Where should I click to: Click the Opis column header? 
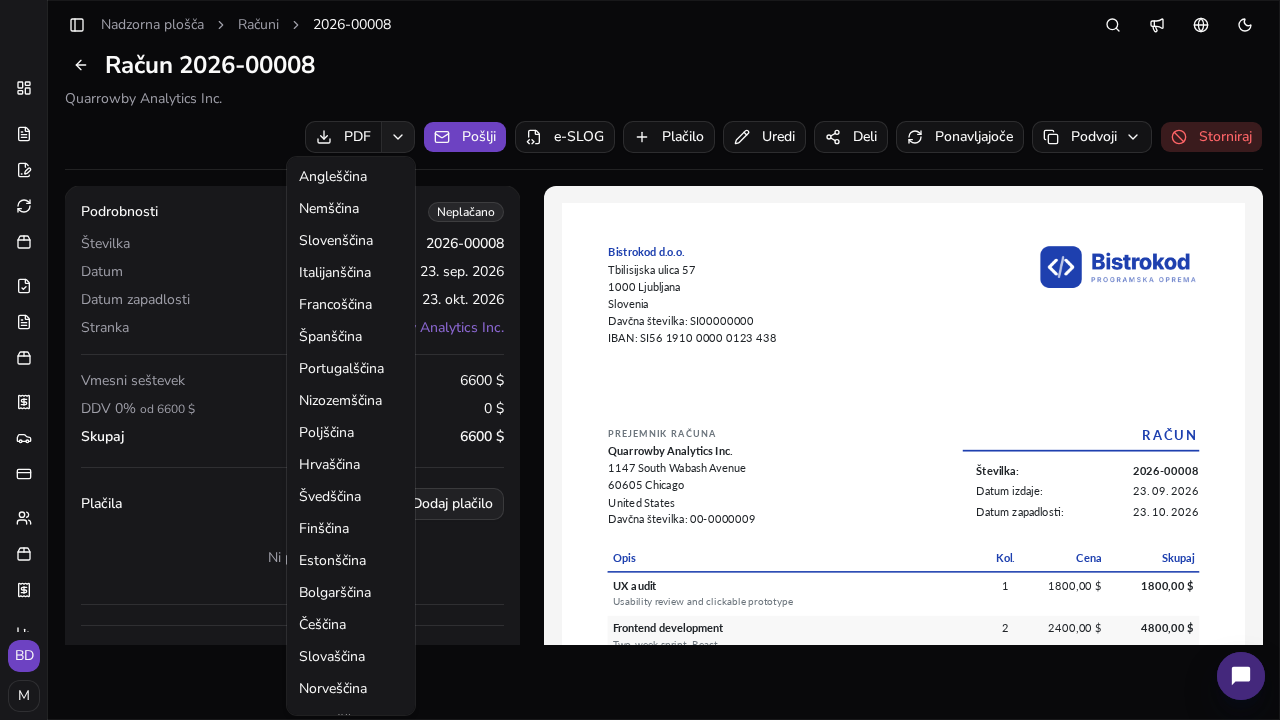click(x=624, y=558)
